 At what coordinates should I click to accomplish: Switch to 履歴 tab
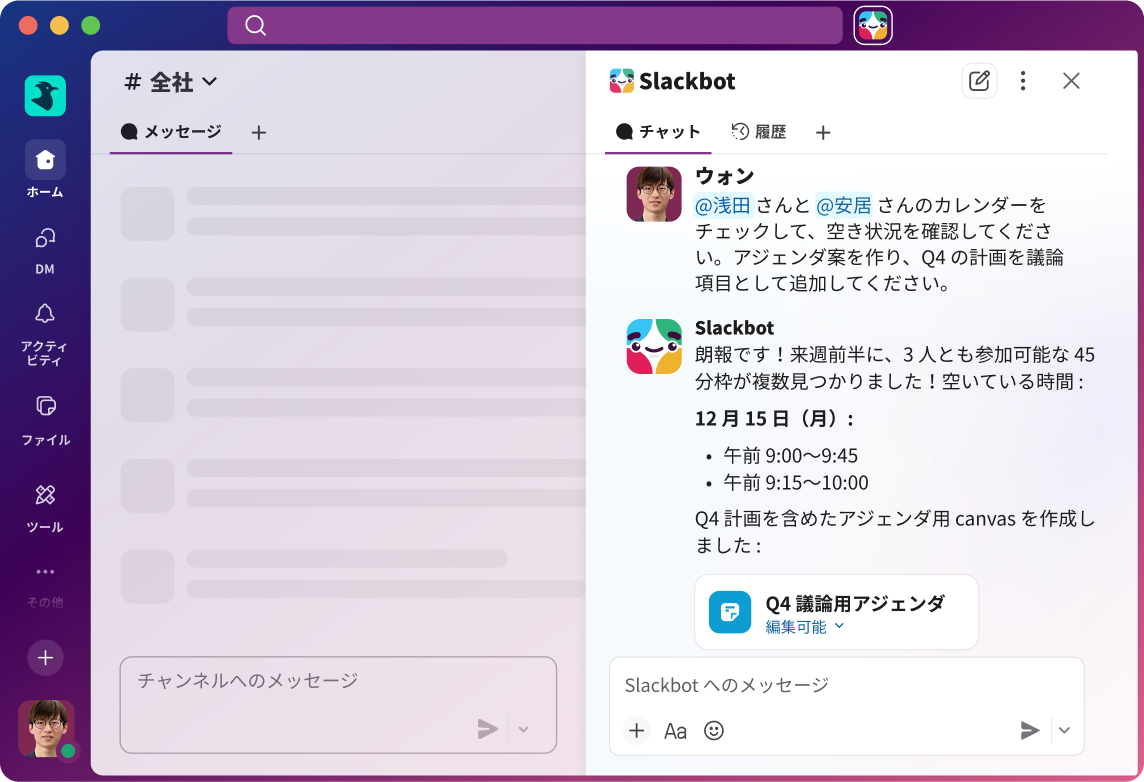coord(759,132)
